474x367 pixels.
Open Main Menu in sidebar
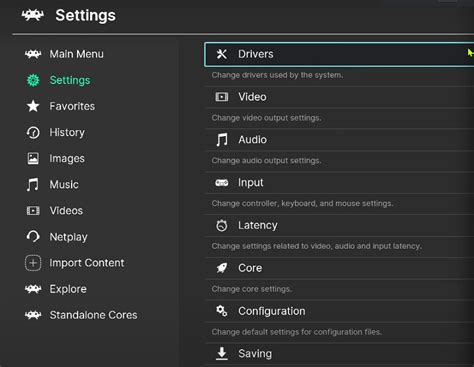click(x=76, y=54)
